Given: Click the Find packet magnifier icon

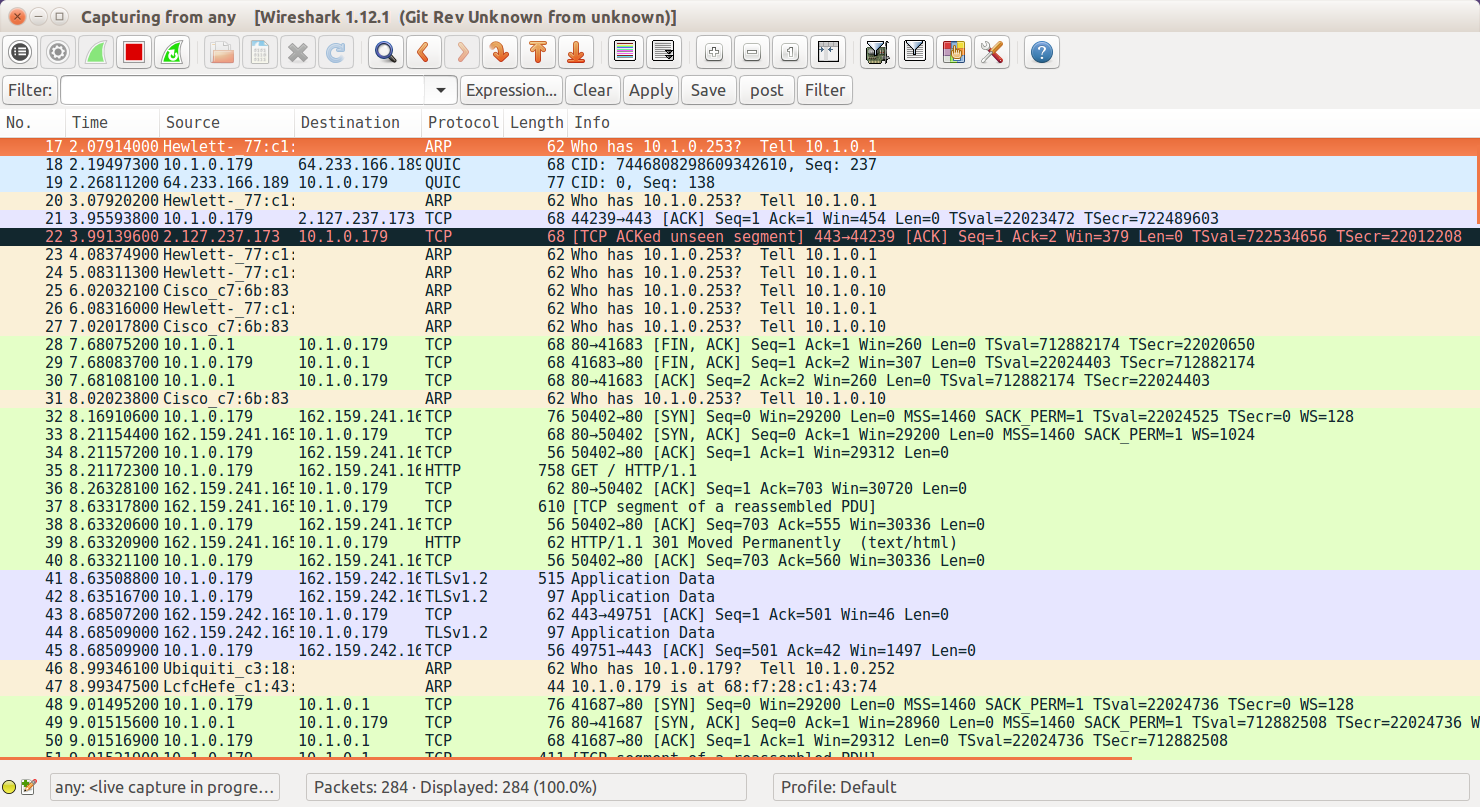Looking at the screenshot, I should point(385,52).
